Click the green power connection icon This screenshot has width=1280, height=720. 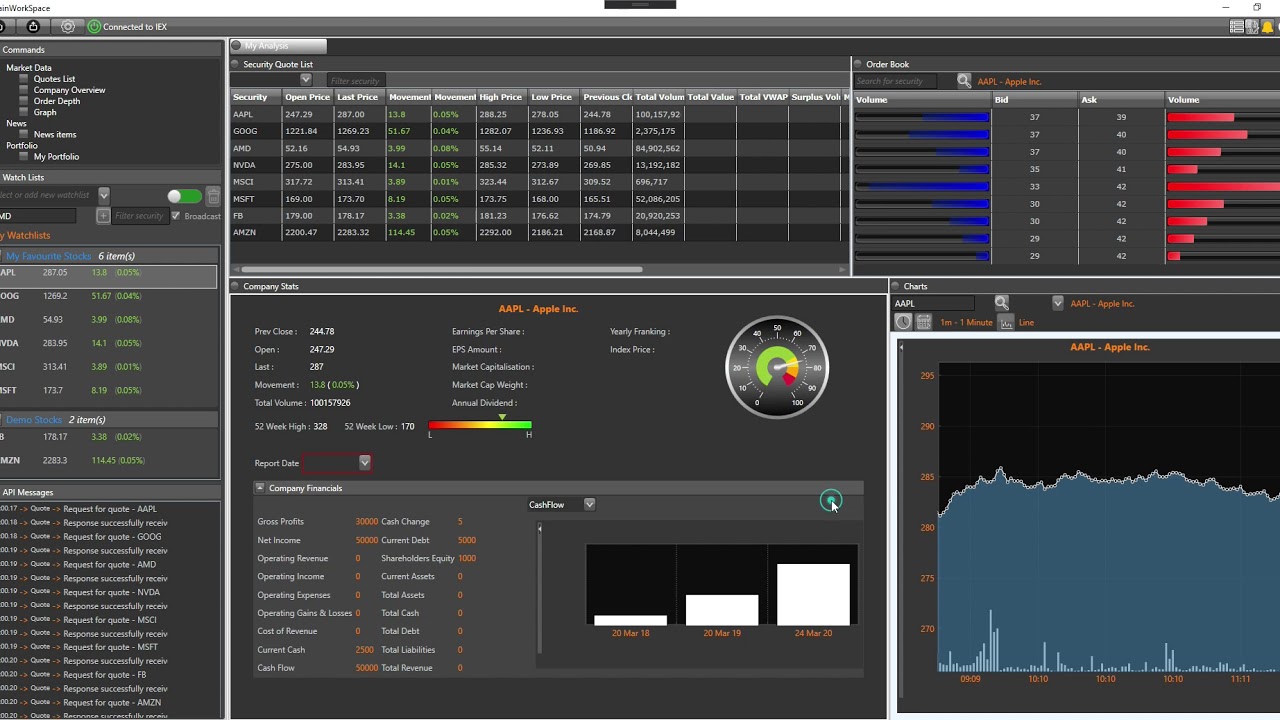click(x=94, y=27)
